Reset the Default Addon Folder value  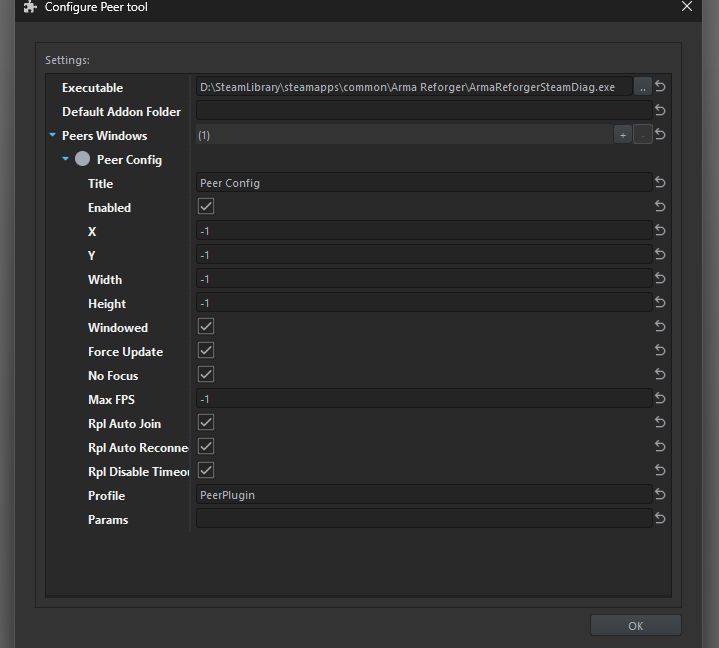point(660,111)
